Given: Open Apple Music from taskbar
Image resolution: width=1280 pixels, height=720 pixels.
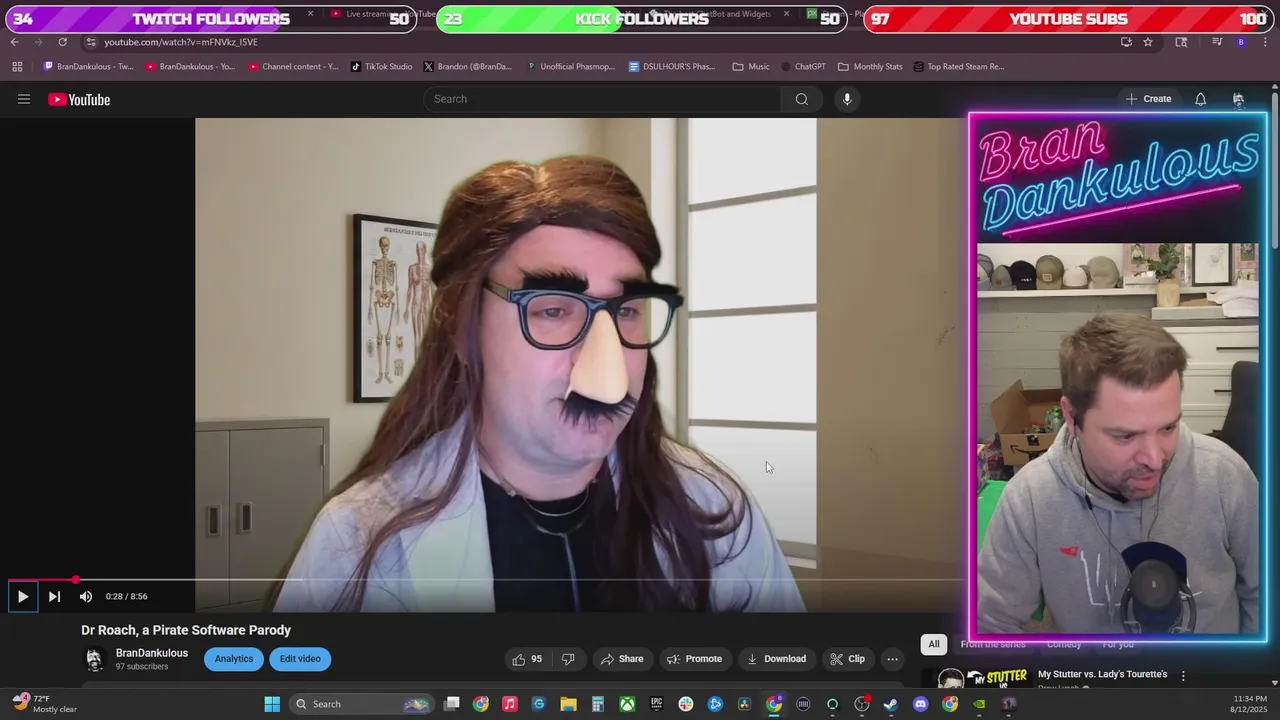Looking at the screenshot, I should 510,704.
